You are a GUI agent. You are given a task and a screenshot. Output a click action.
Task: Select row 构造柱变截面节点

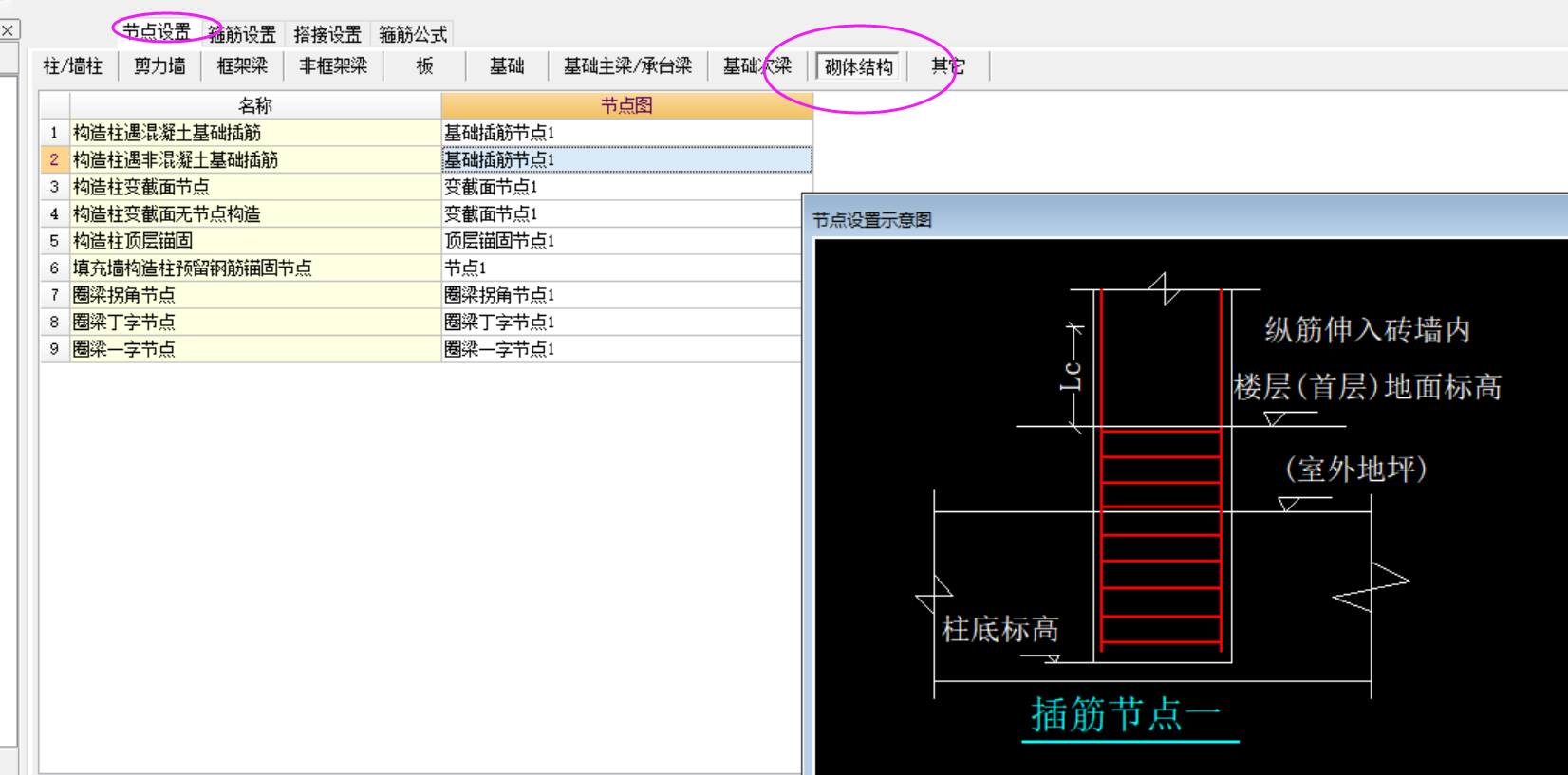pos(255,187)
